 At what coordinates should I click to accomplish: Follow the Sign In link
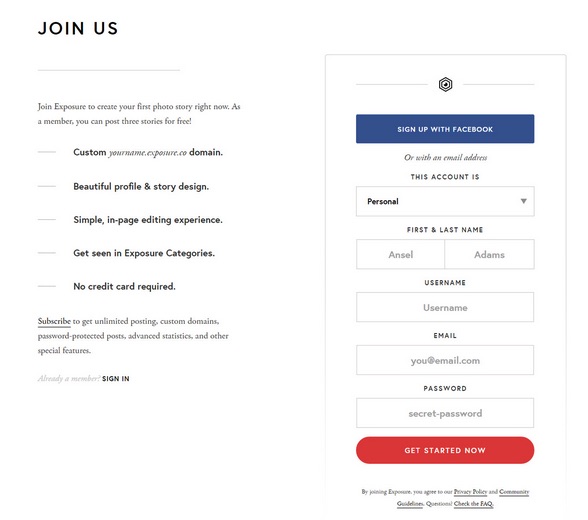pyautogui.click(x=116, y=379)
